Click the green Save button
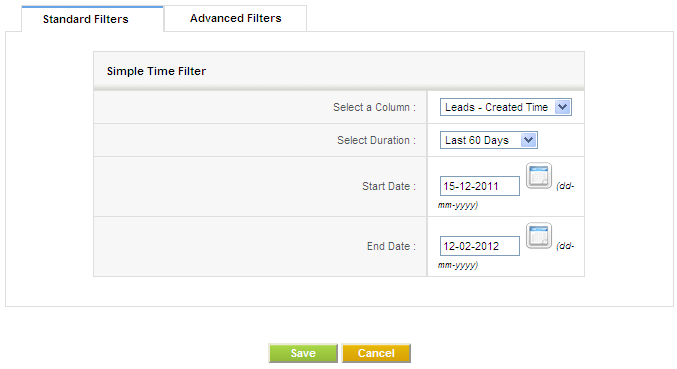This screenshot has width=677, height=369. click(x=303, y=353)
